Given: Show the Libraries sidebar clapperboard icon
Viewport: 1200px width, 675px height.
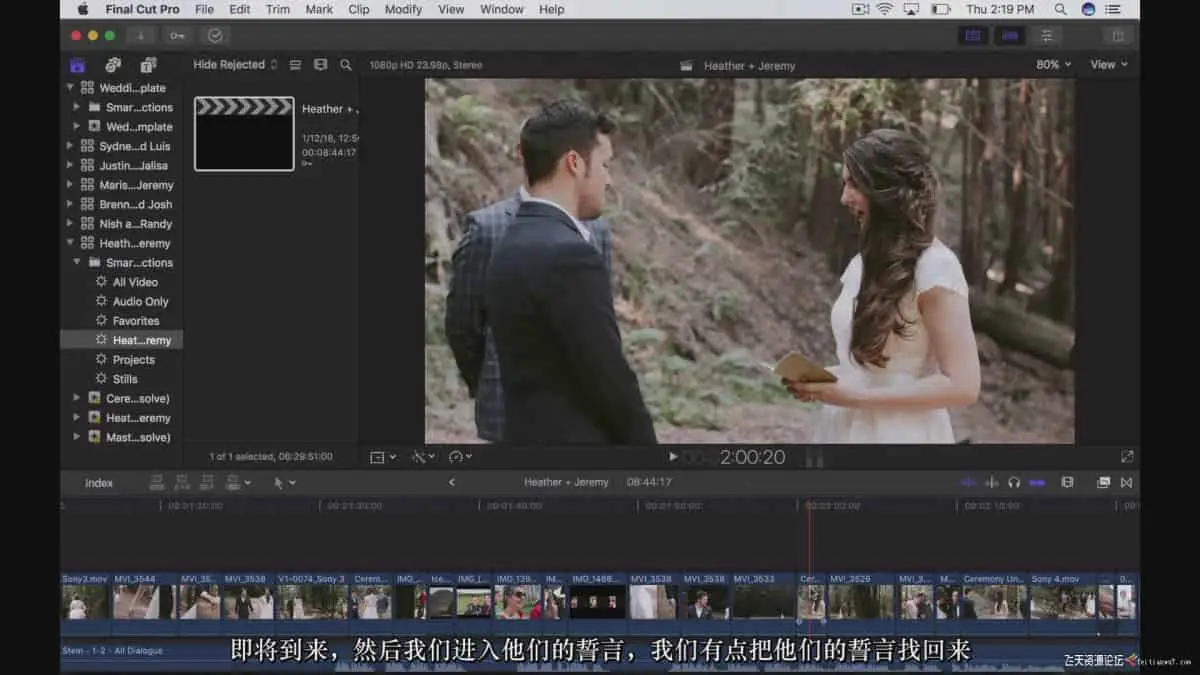Looking at the screenshot, I should [77, 65].
